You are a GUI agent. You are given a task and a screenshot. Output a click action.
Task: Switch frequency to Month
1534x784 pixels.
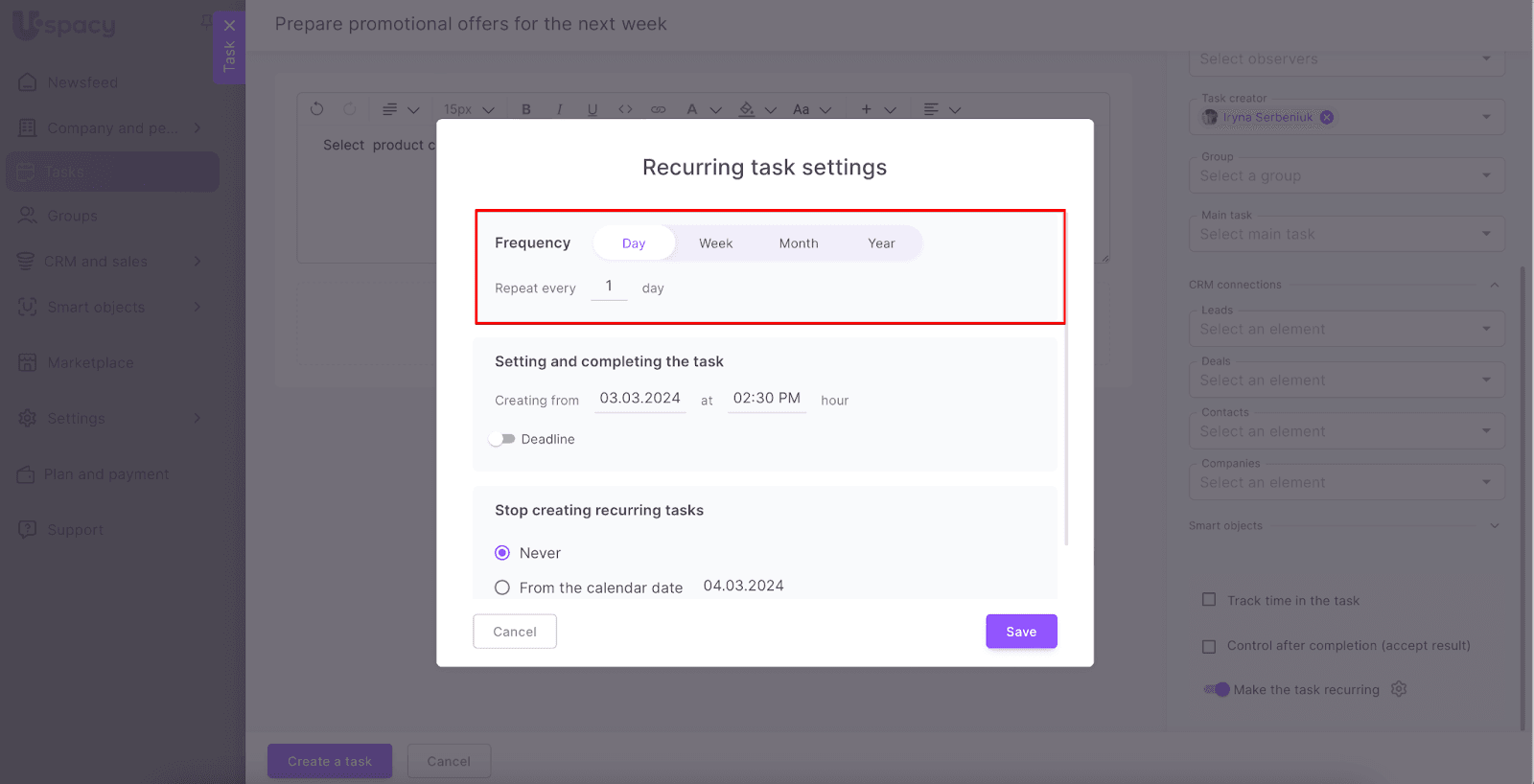(798, 243)
